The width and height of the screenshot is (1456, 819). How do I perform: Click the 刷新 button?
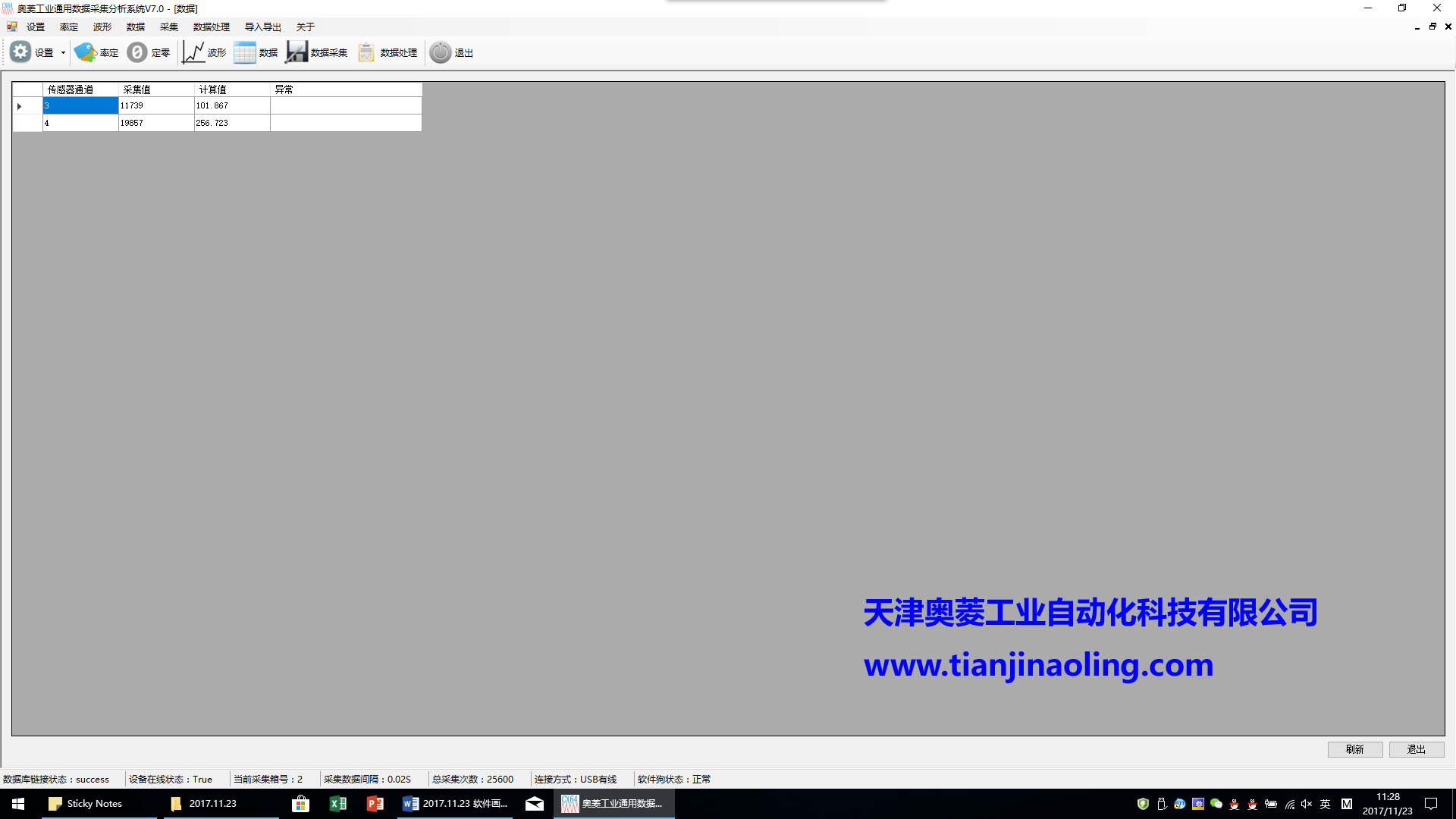pyautogui.click(x=1355, y=749)
